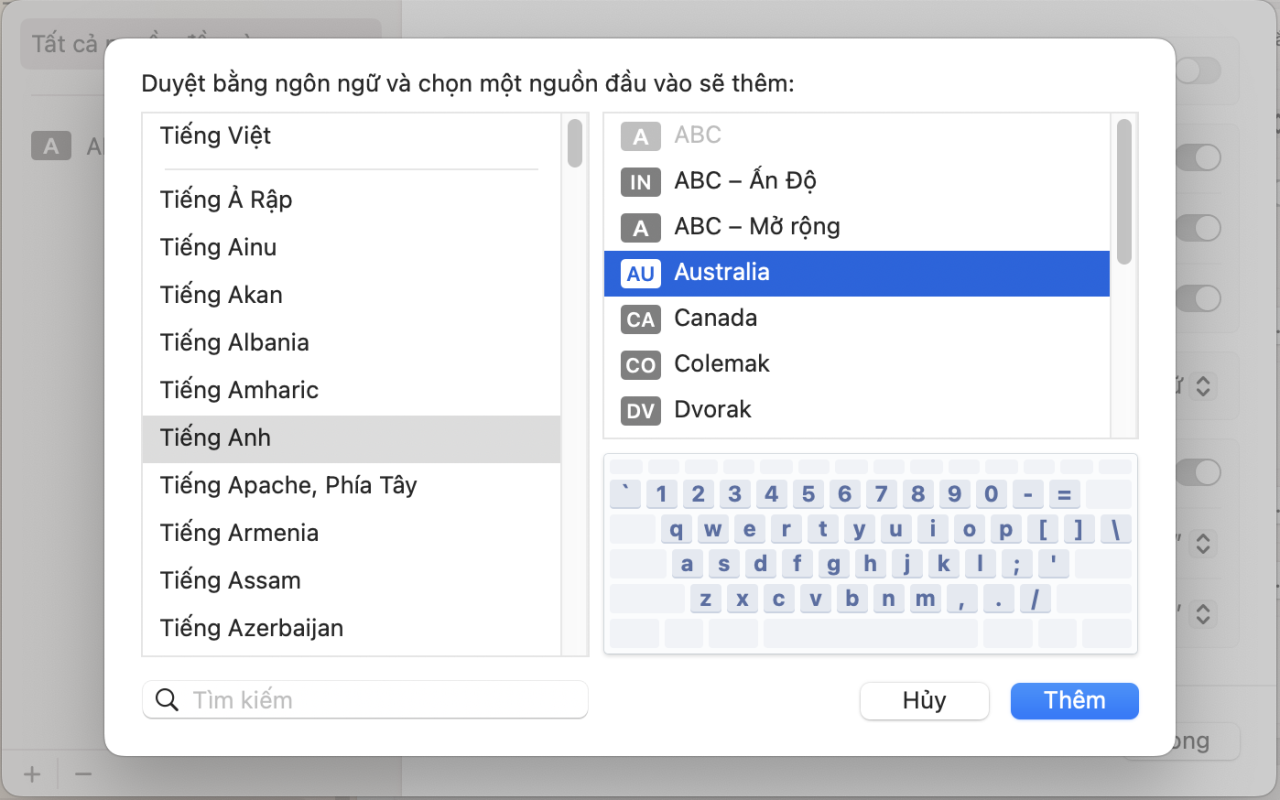Click the Q key on keyboard preview
This screenshot has height=800, width=1280.
point(677,530)
